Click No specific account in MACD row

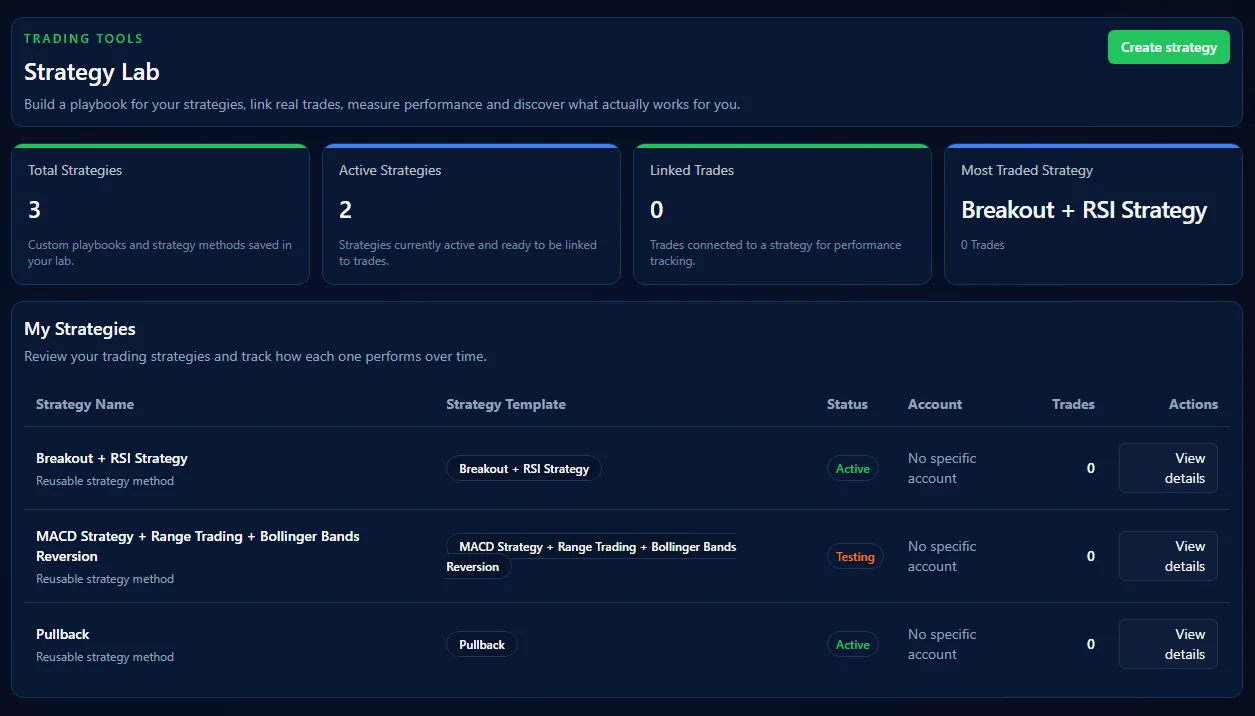[942, 556]
